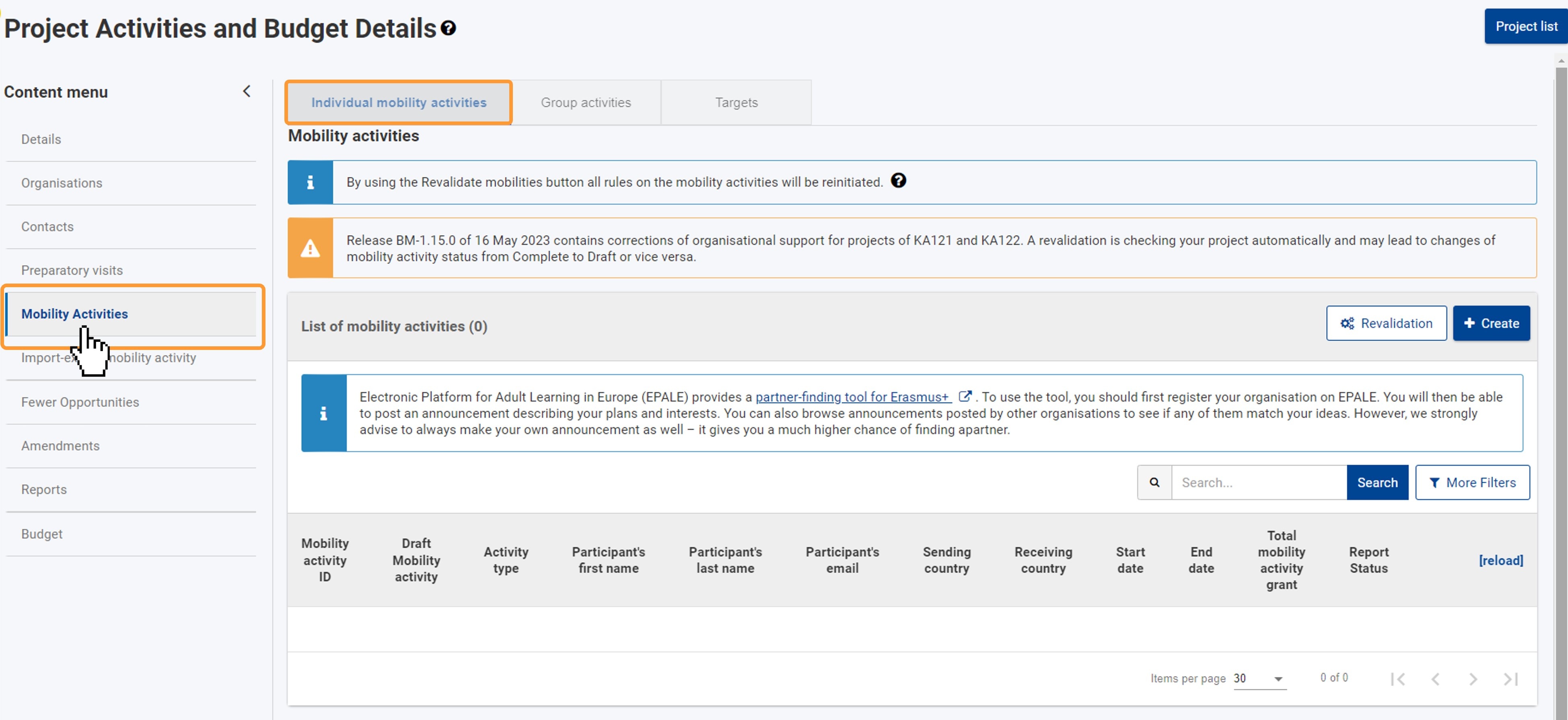Click the Revalidation button
The height and width of the screenshot is (720, 1568).
click(1387, 323)
